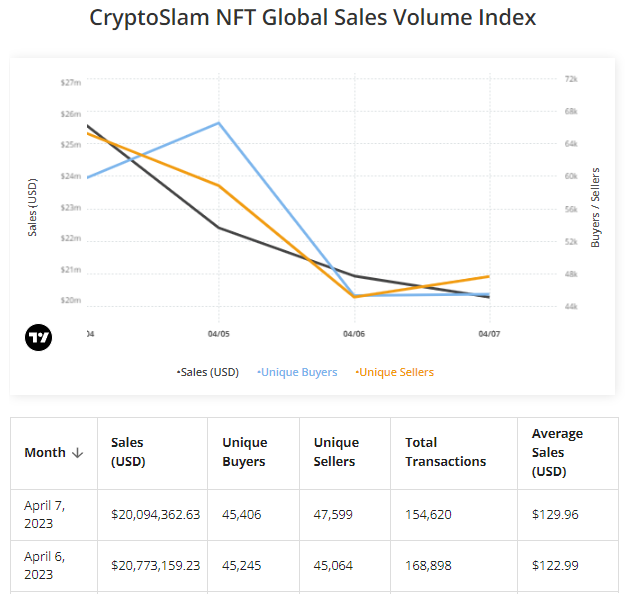Click the Total Transactions column header

445,452
